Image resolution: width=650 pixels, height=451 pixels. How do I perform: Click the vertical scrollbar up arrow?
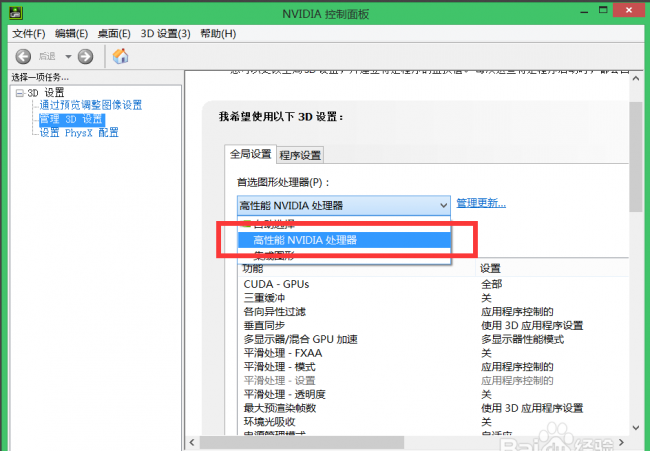click(635, 78)
